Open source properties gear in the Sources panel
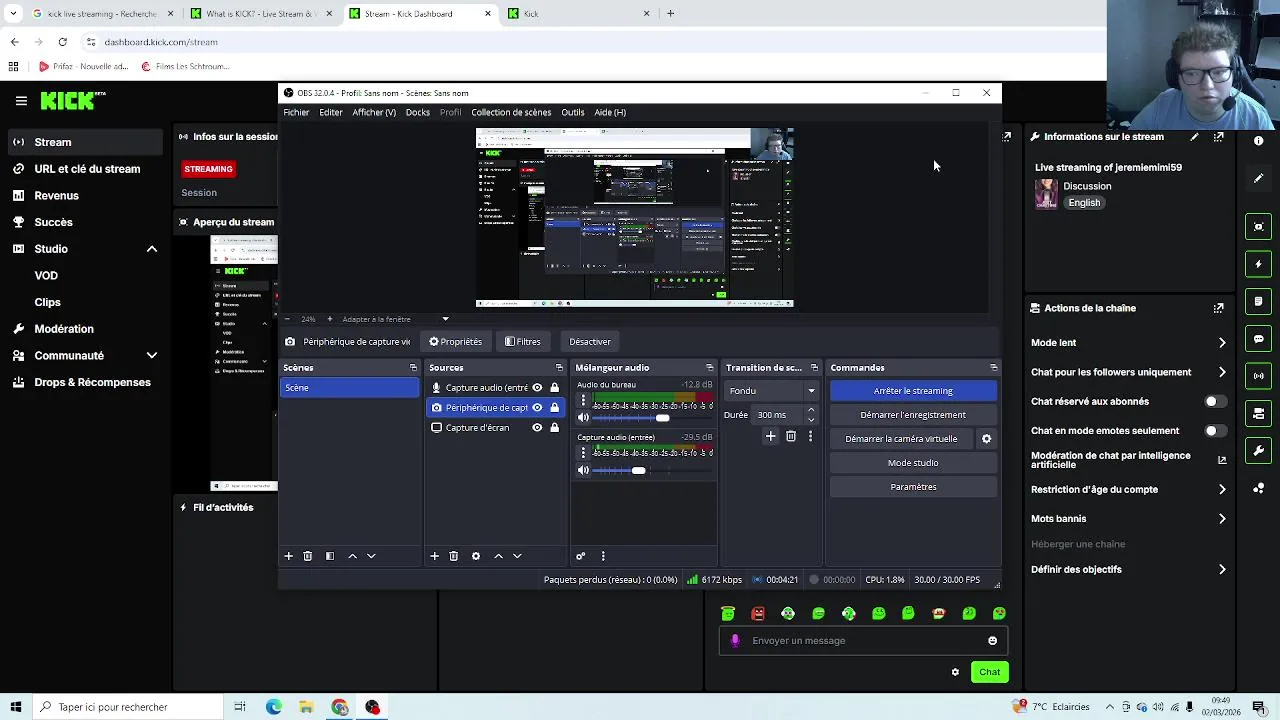The image size is (1280, 720). pyautogui.click(x=476, y=556)
